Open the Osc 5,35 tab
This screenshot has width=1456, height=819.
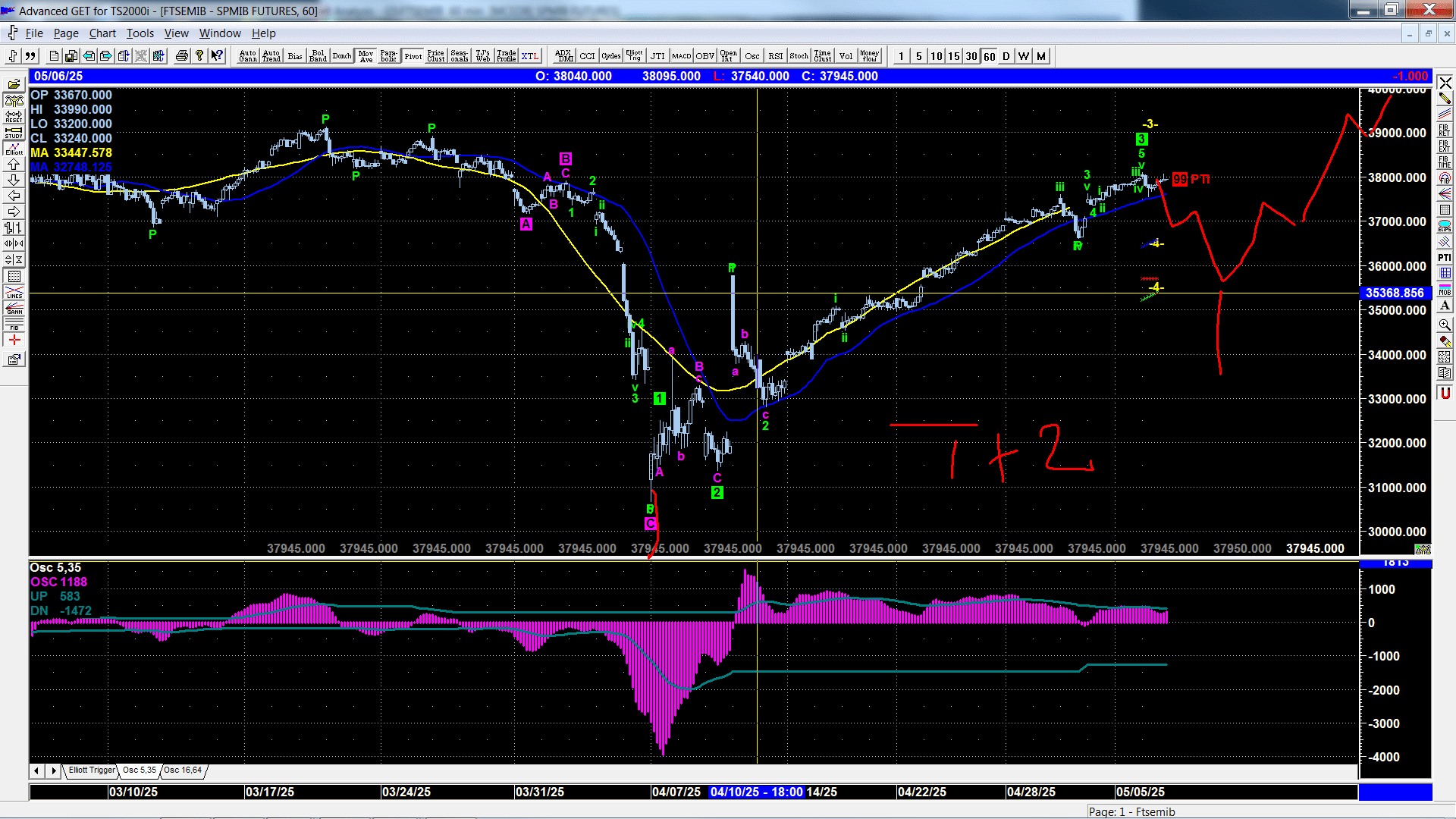click(140, 770)
